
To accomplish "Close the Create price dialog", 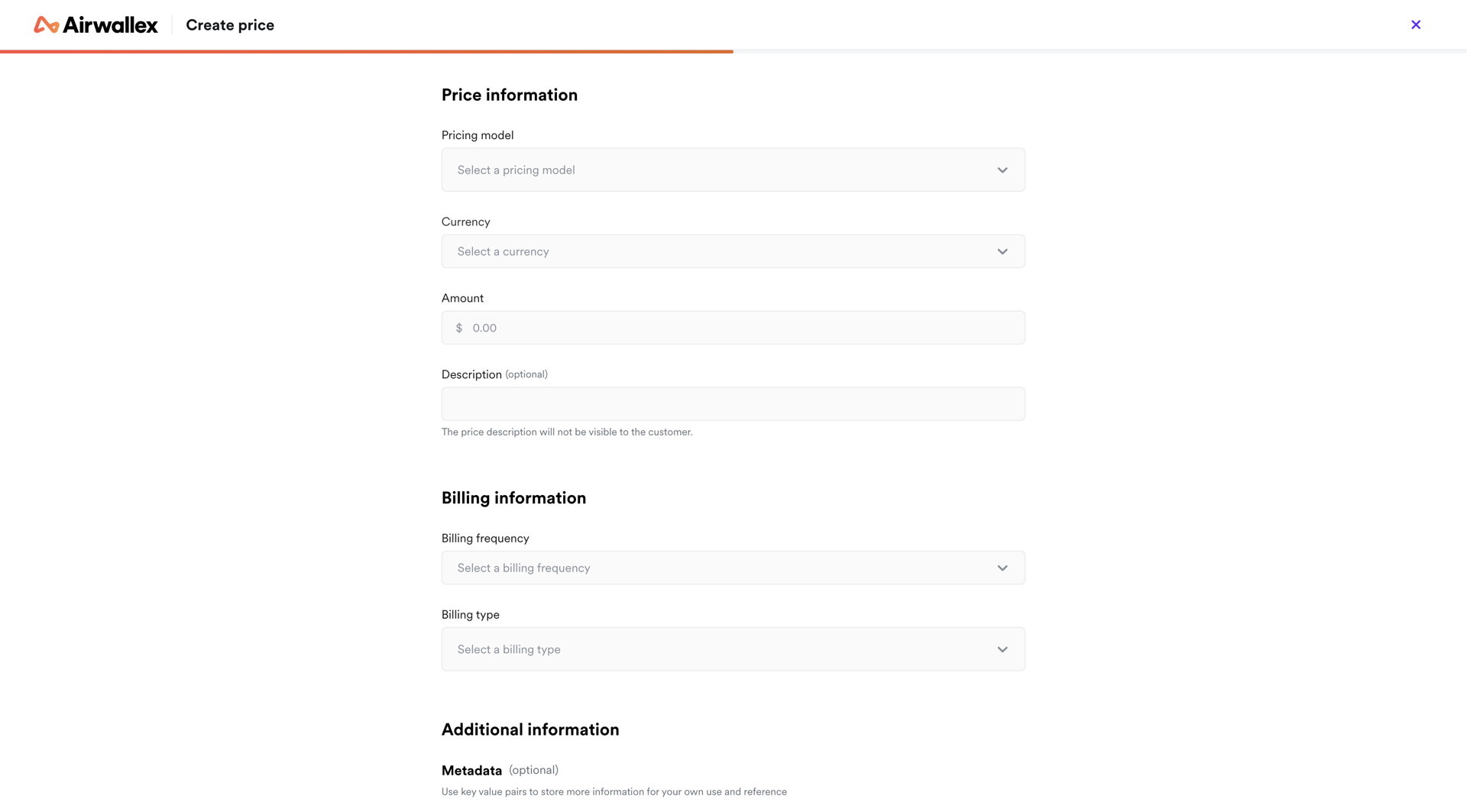I will (1416, 25).
